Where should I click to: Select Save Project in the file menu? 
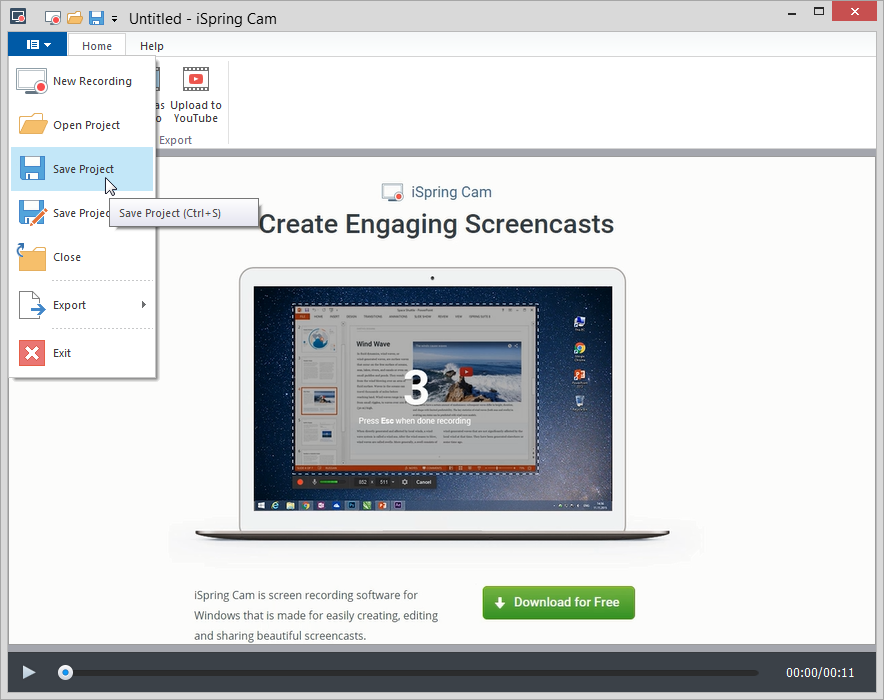82,169
